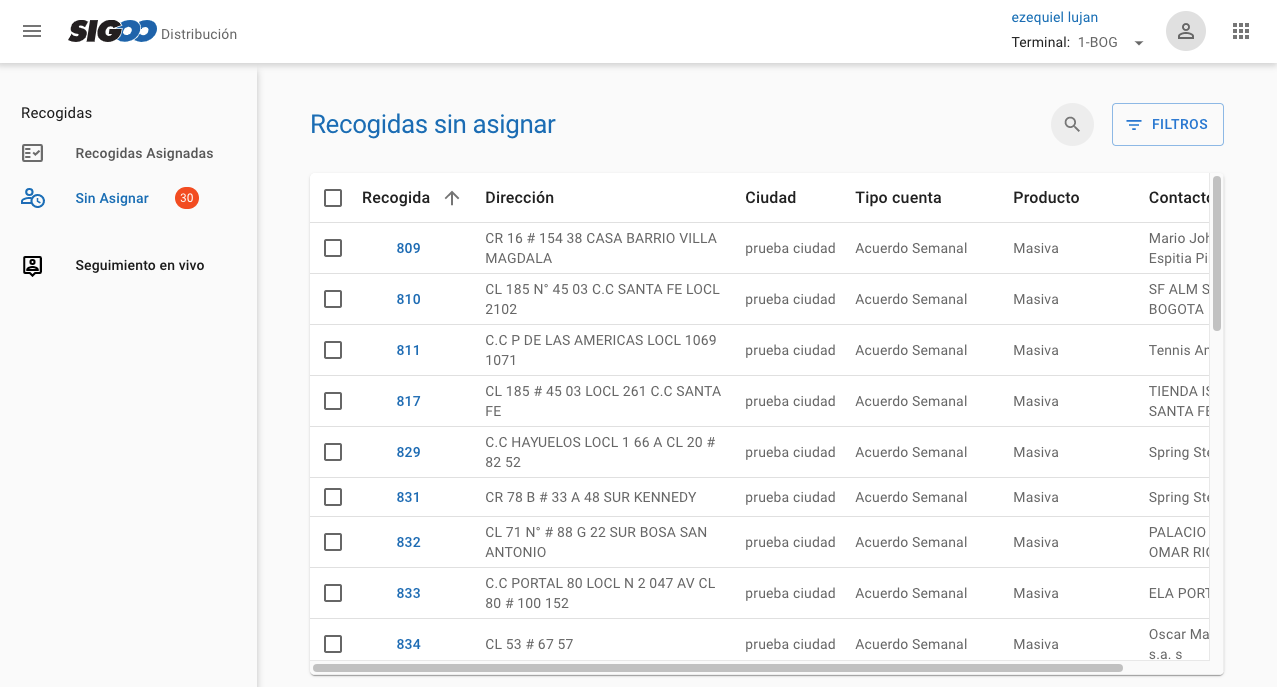This screenshot has height=687, width=1277.
Task: Click the vertical table scrollbar
Action: click(1216, 254)
